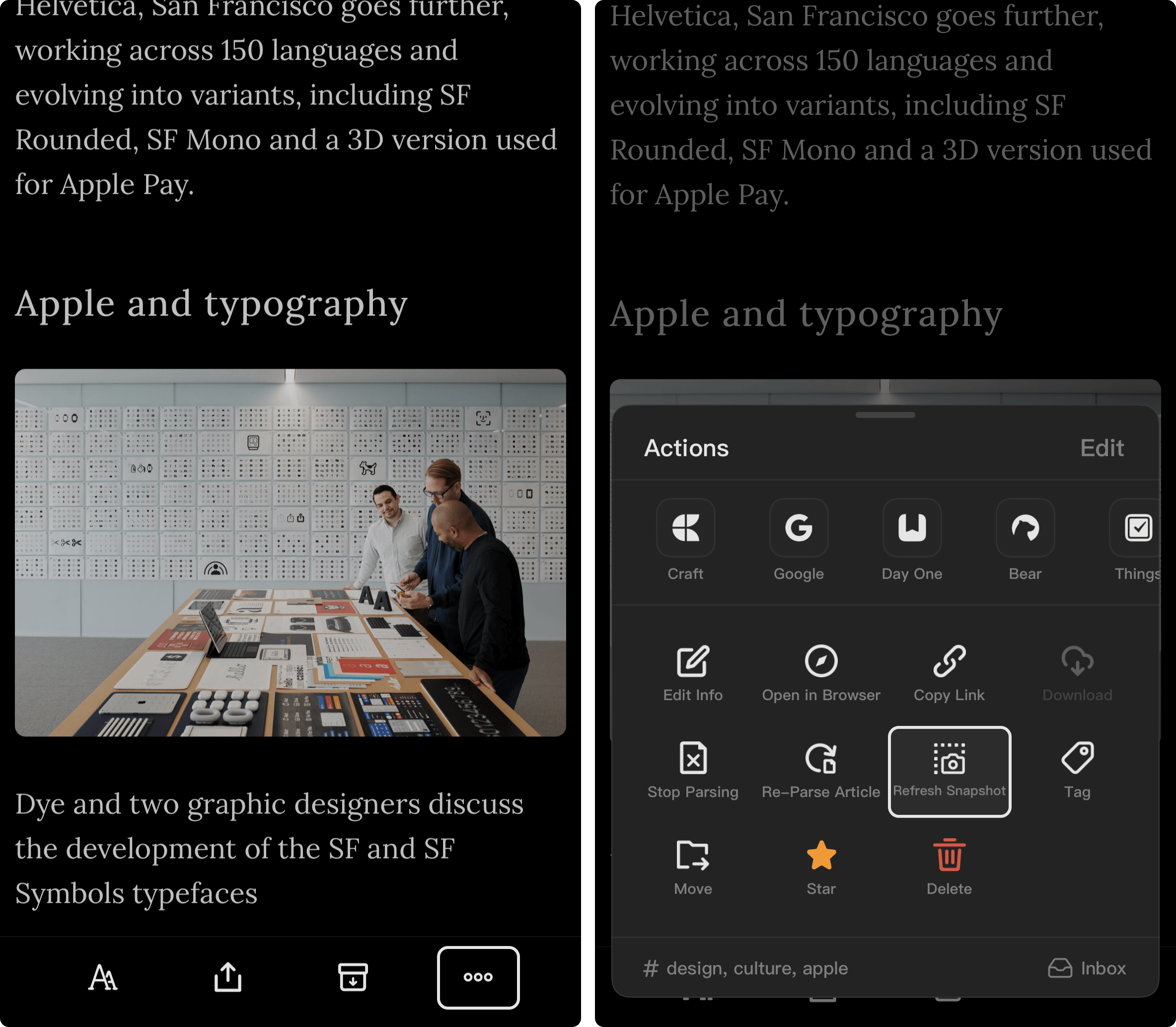Delete the article with trash icon

[x=949, y=868]
